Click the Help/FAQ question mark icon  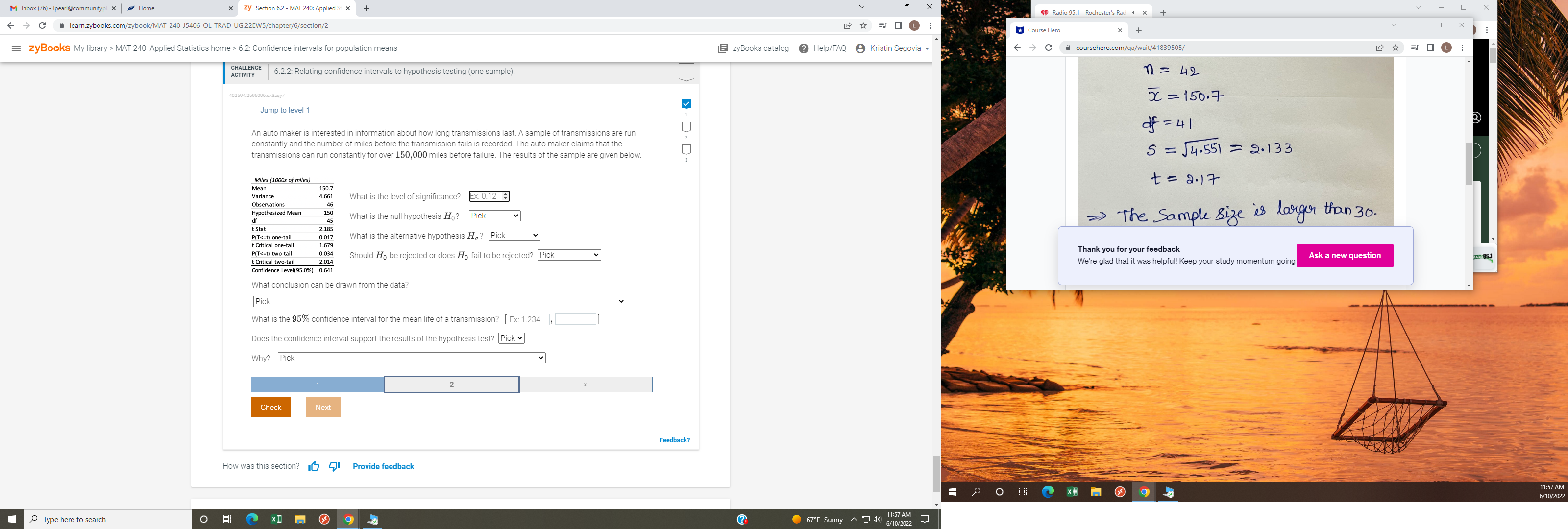804,48
